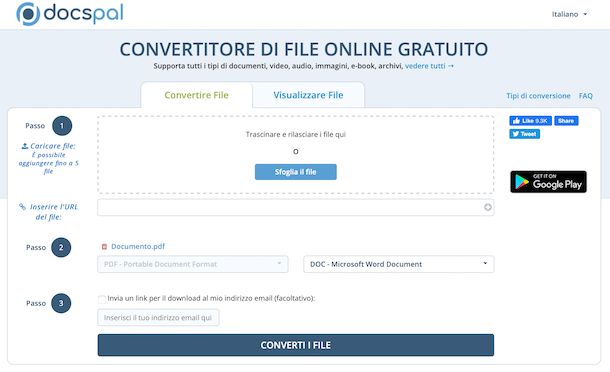Click the step 1 circle
Screen dimensions: 610x372
pos(62,126)
